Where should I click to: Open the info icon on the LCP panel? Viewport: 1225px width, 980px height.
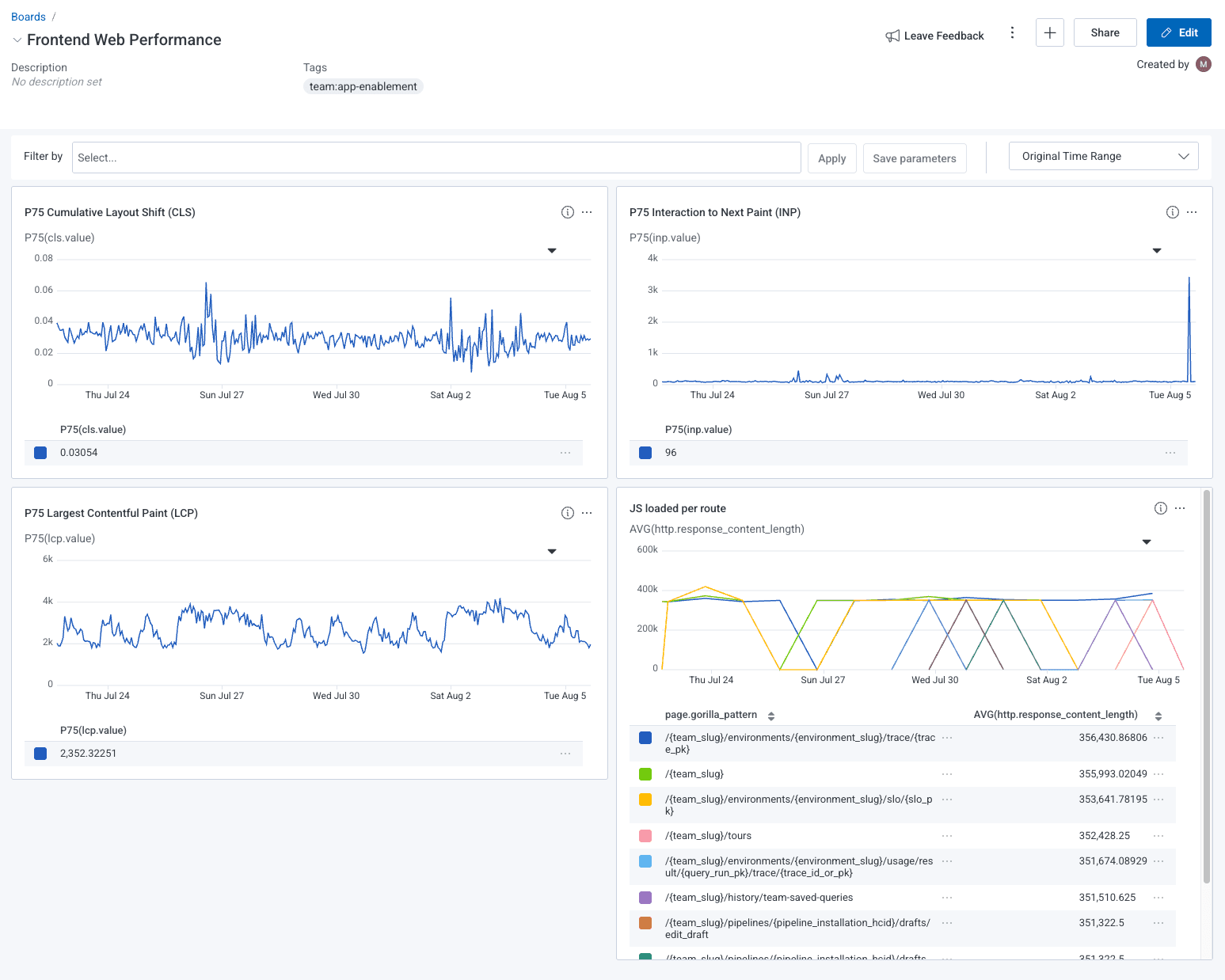(x=567, y=513)
